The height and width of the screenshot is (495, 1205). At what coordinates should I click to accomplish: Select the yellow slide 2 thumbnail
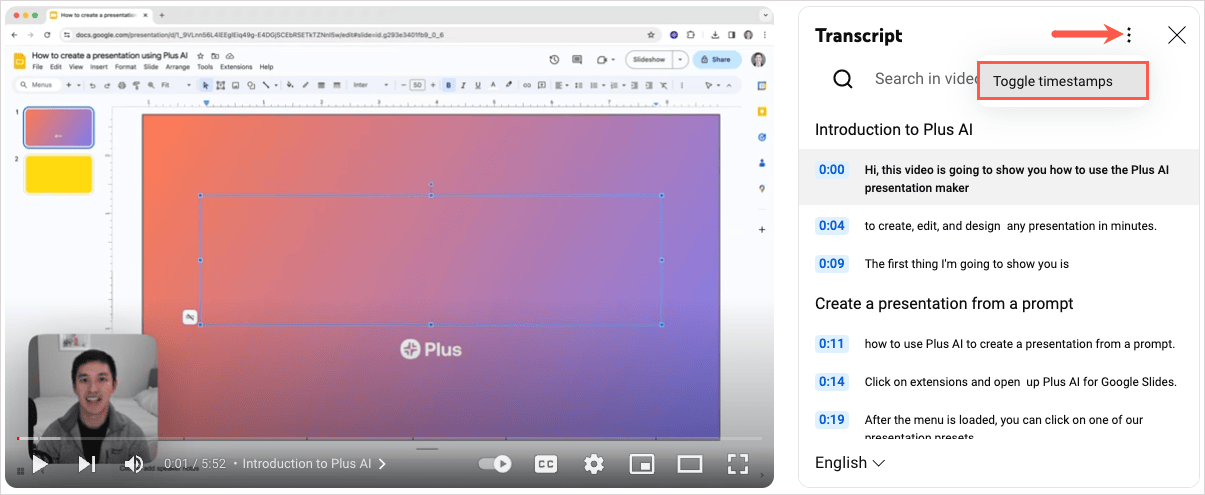[58, 174]
